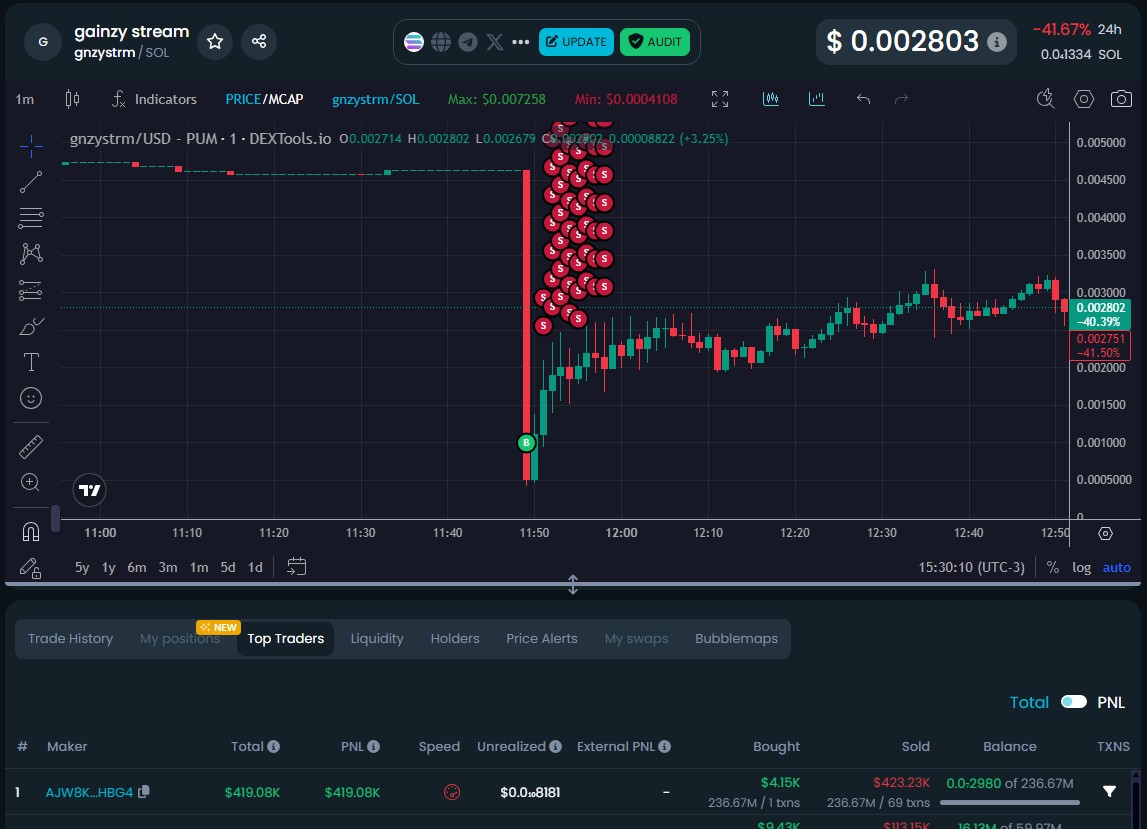
Task: Select the zoom in tool
Action: [x=31, y=482]
